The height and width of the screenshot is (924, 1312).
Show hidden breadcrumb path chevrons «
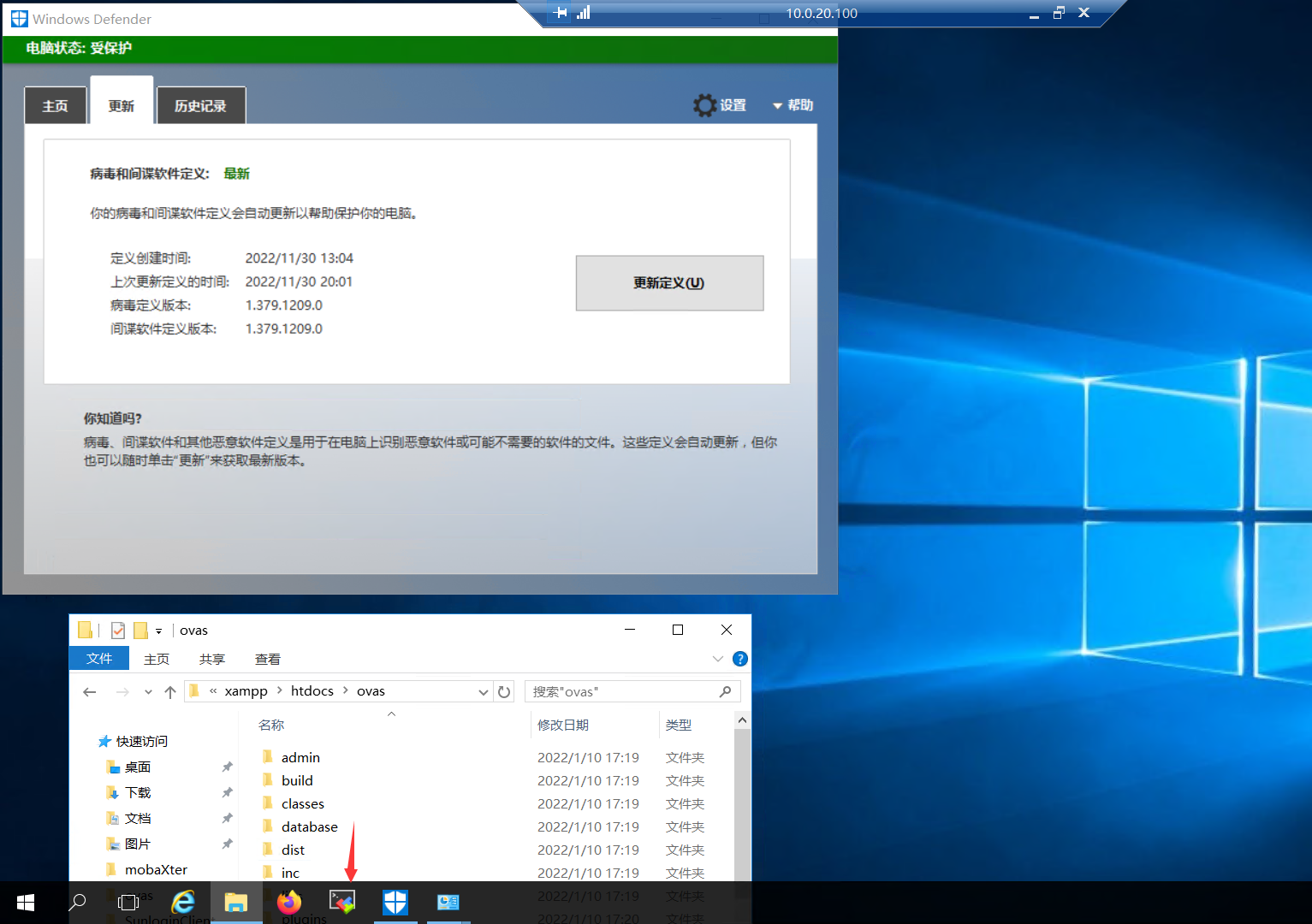point(213,691)
